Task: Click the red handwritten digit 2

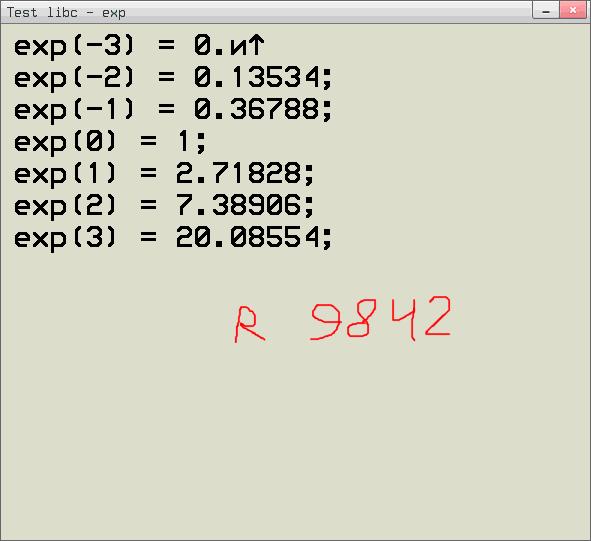Action: 438,316
